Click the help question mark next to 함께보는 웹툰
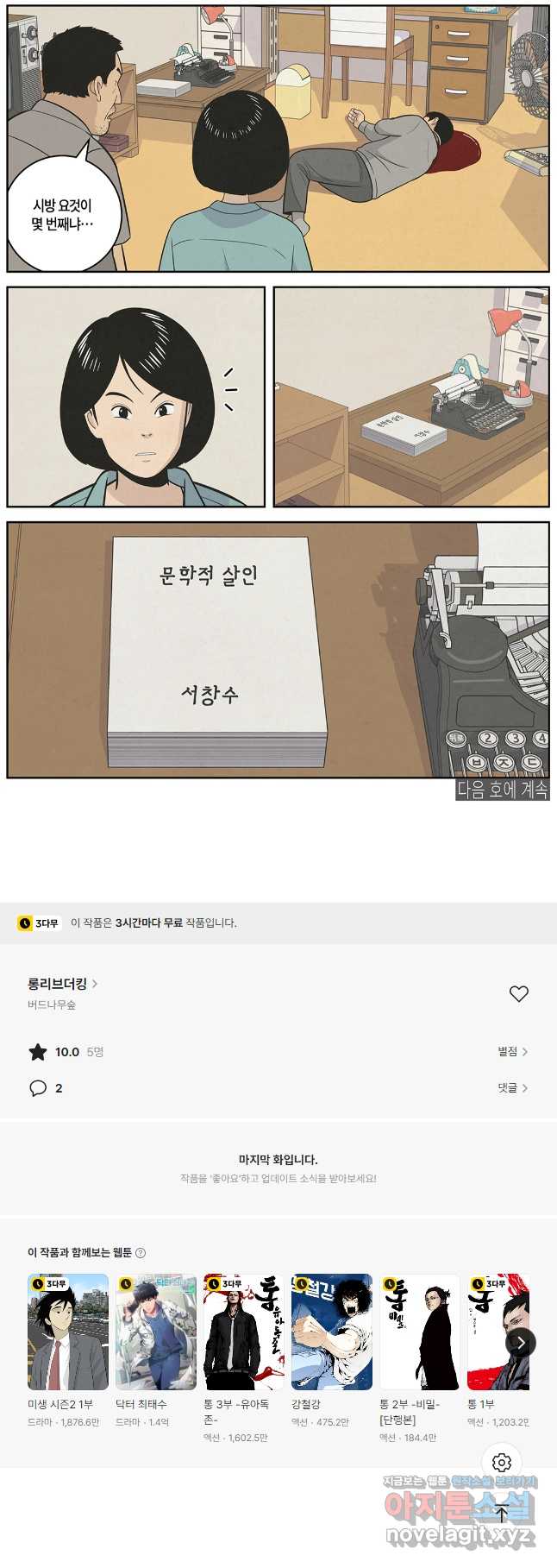The height and width of the screenshot is (1568, 557). (141, 1252)
